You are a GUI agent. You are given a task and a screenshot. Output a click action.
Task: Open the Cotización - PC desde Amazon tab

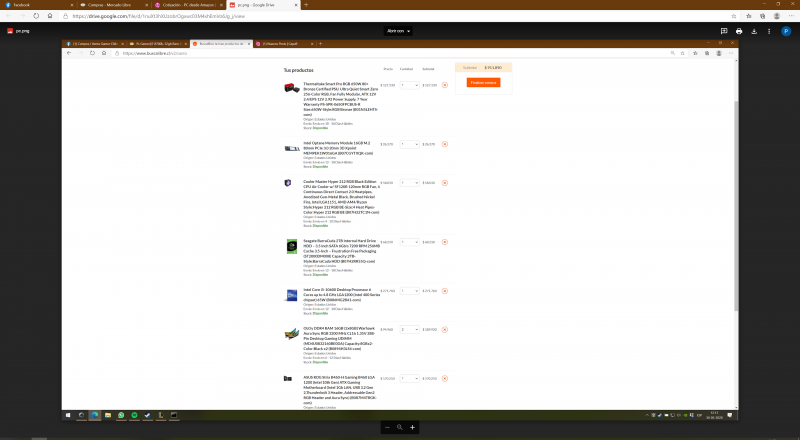[186, 4]
